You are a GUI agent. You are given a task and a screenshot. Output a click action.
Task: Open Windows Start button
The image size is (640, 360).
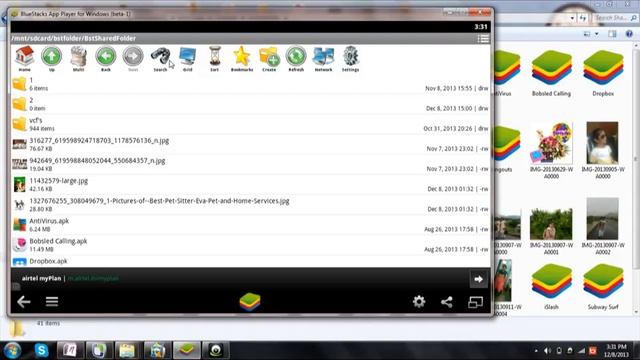12,350
